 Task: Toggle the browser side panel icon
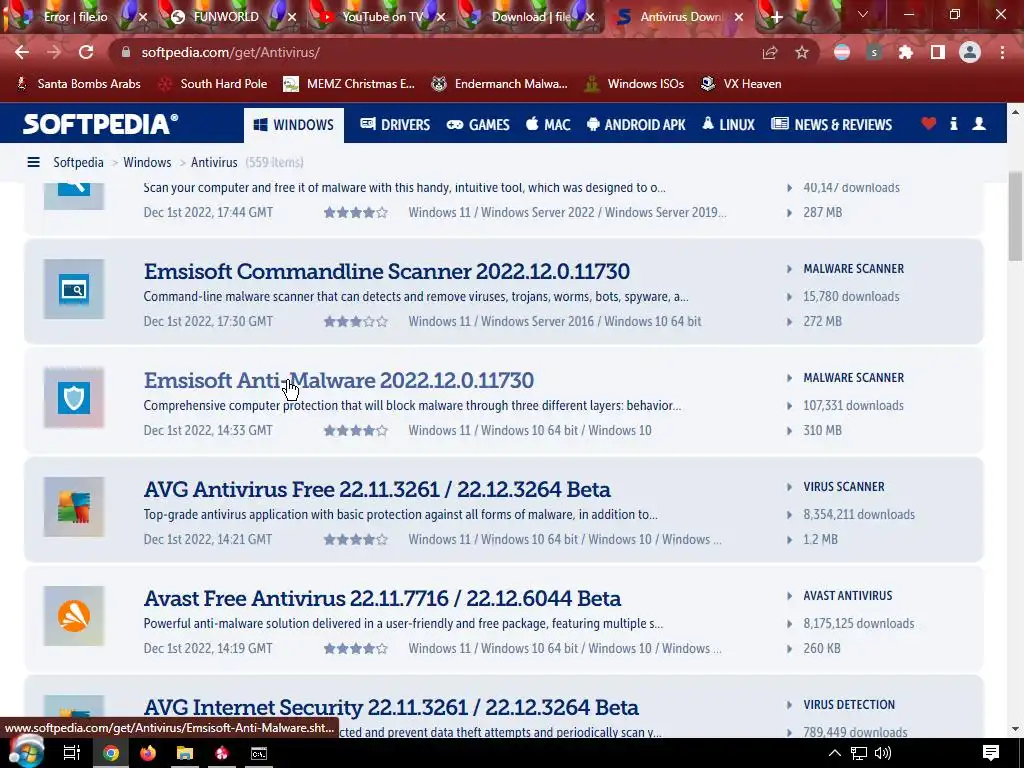(938, 52)
